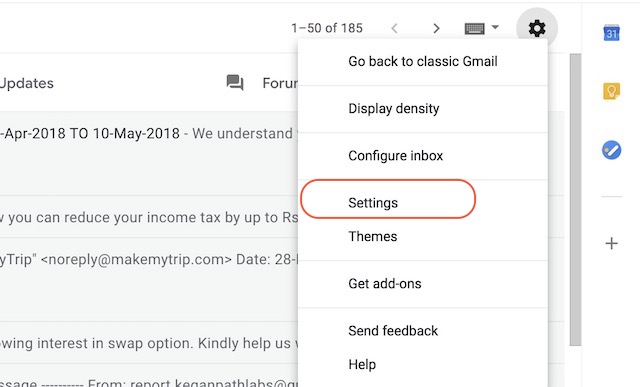Viewport: 640px width, 387px height.
Task: Open Google Tasks checkmark icon
Action: pos(611,150)
